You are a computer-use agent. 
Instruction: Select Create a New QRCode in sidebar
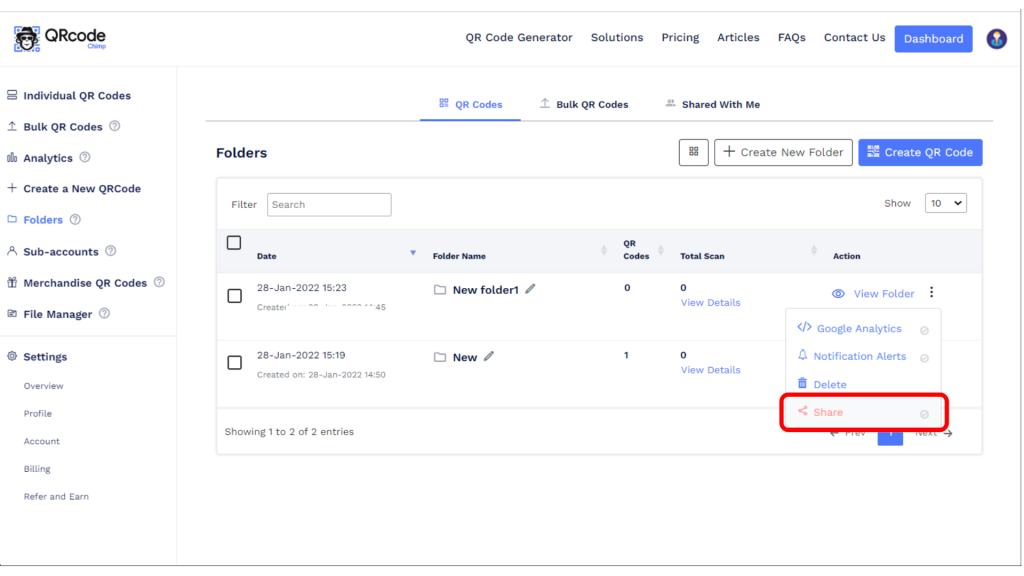tap(82, 189)
